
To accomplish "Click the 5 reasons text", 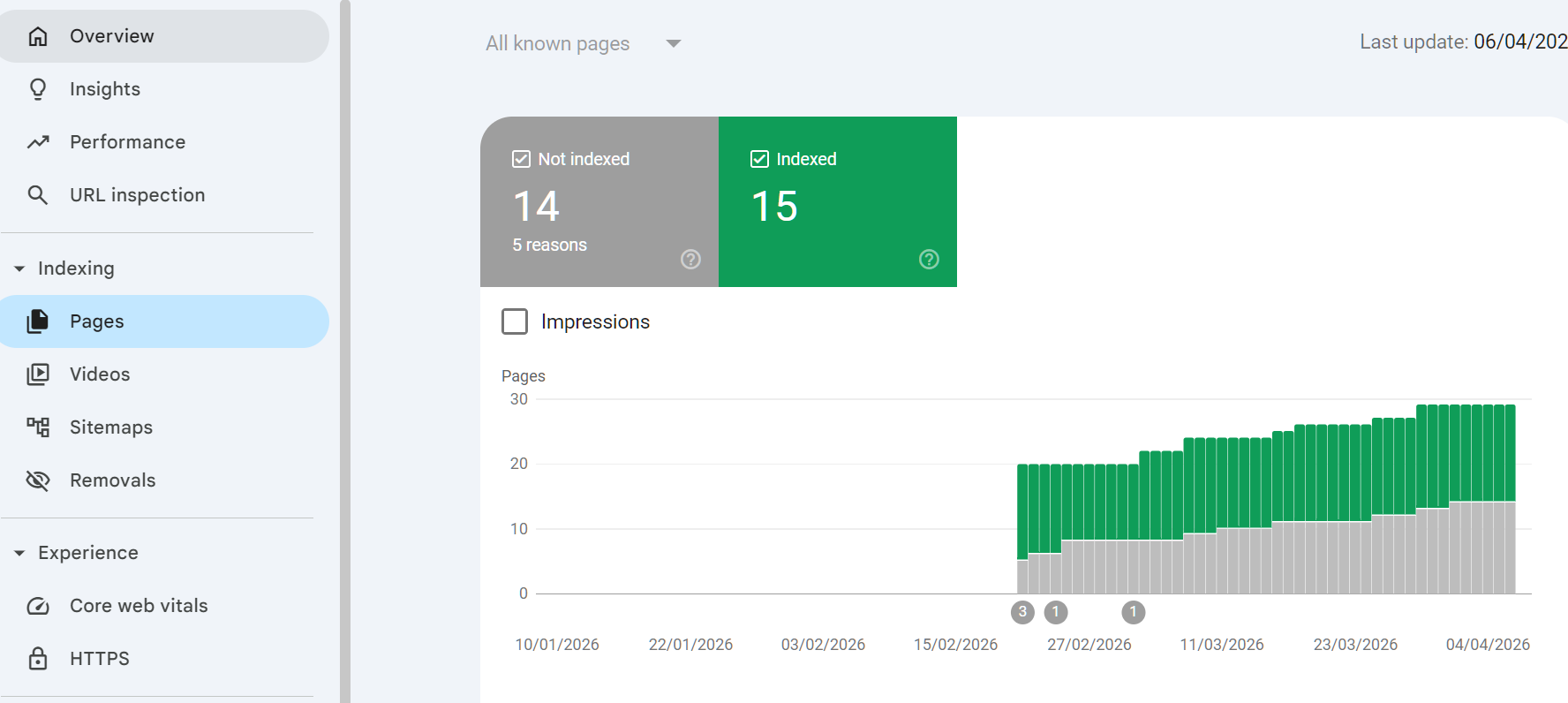I will pyautogui.click(x=549, y=245).
